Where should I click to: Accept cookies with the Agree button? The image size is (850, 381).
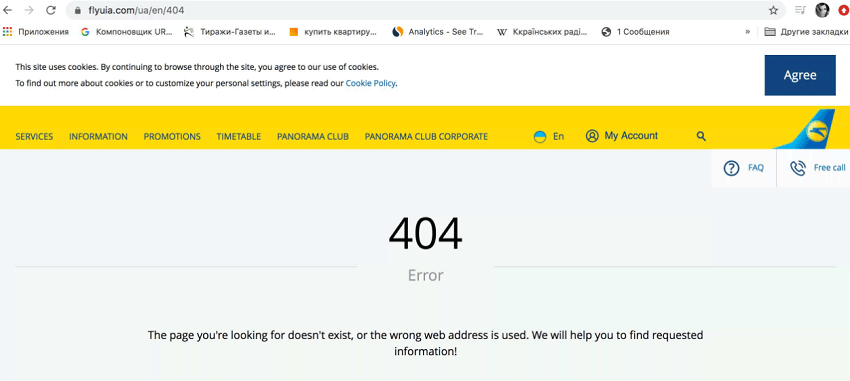pos(800,75)
